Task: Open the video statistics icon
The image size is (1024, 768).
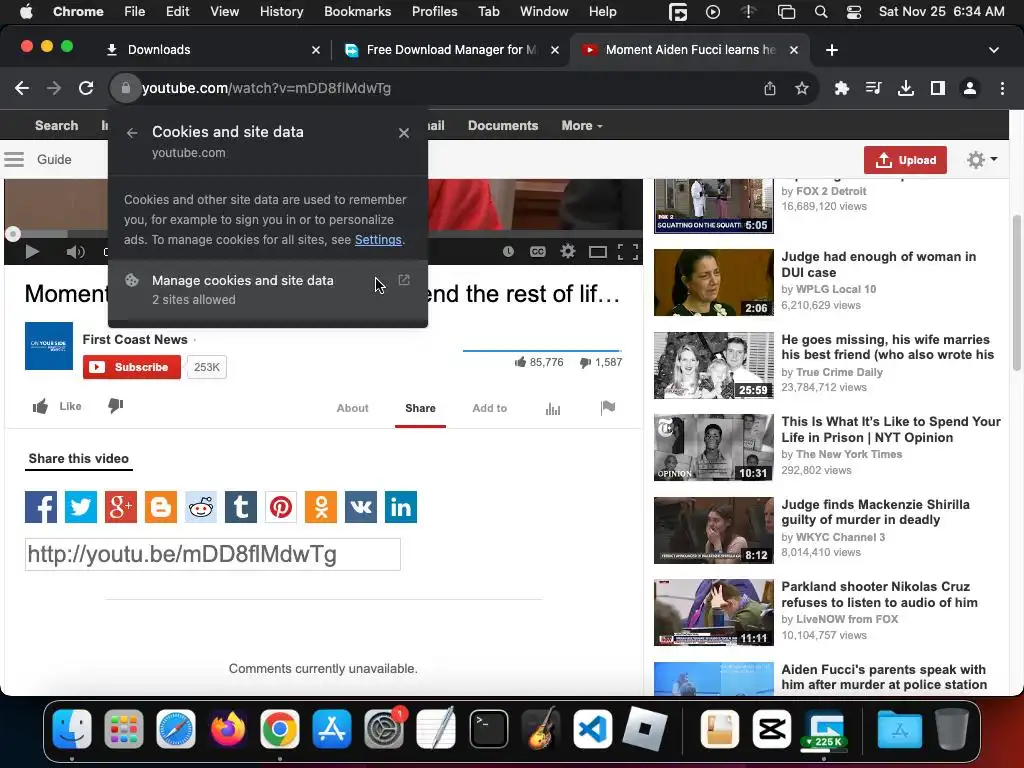Action: [x=552, y=409]
